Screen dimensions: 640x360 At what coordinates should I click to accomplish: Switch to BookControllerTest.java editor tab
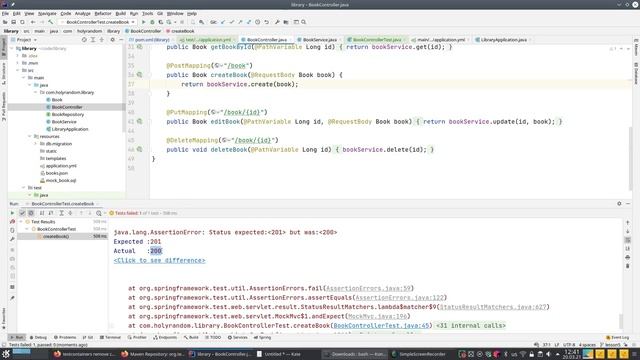pos(377,40)
